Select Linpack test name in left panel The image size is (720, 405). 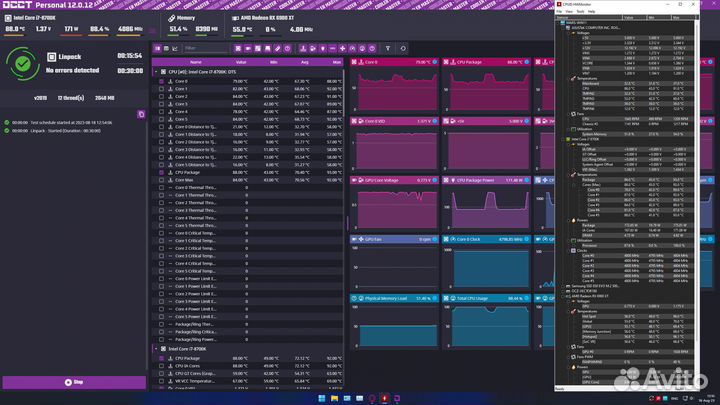[x=69, y=57]
